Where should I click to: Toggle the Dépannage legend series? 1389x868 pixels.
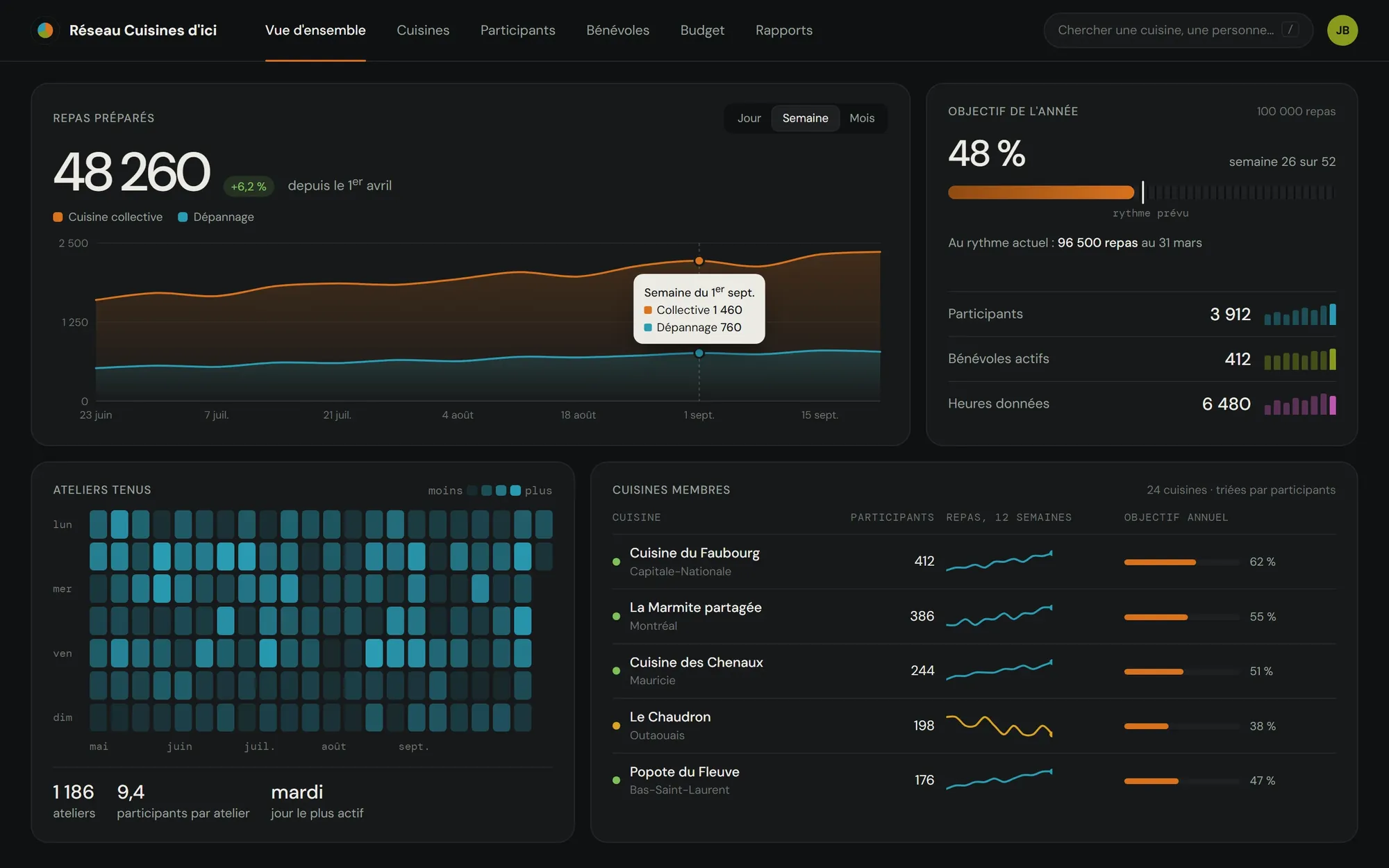coord(216,217)
